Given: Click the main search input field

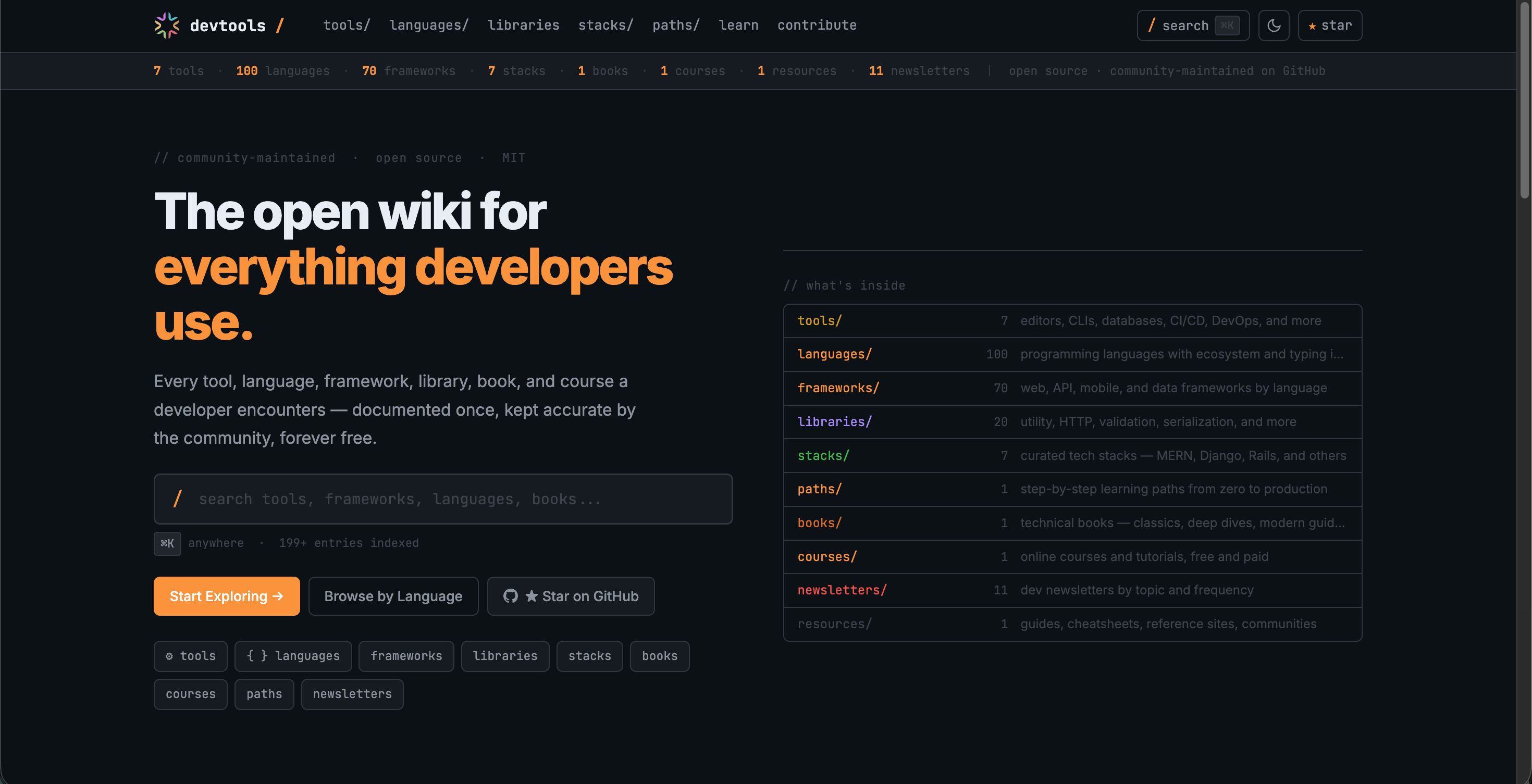Looking at the screenshot, I should click(x=443, y=499).
